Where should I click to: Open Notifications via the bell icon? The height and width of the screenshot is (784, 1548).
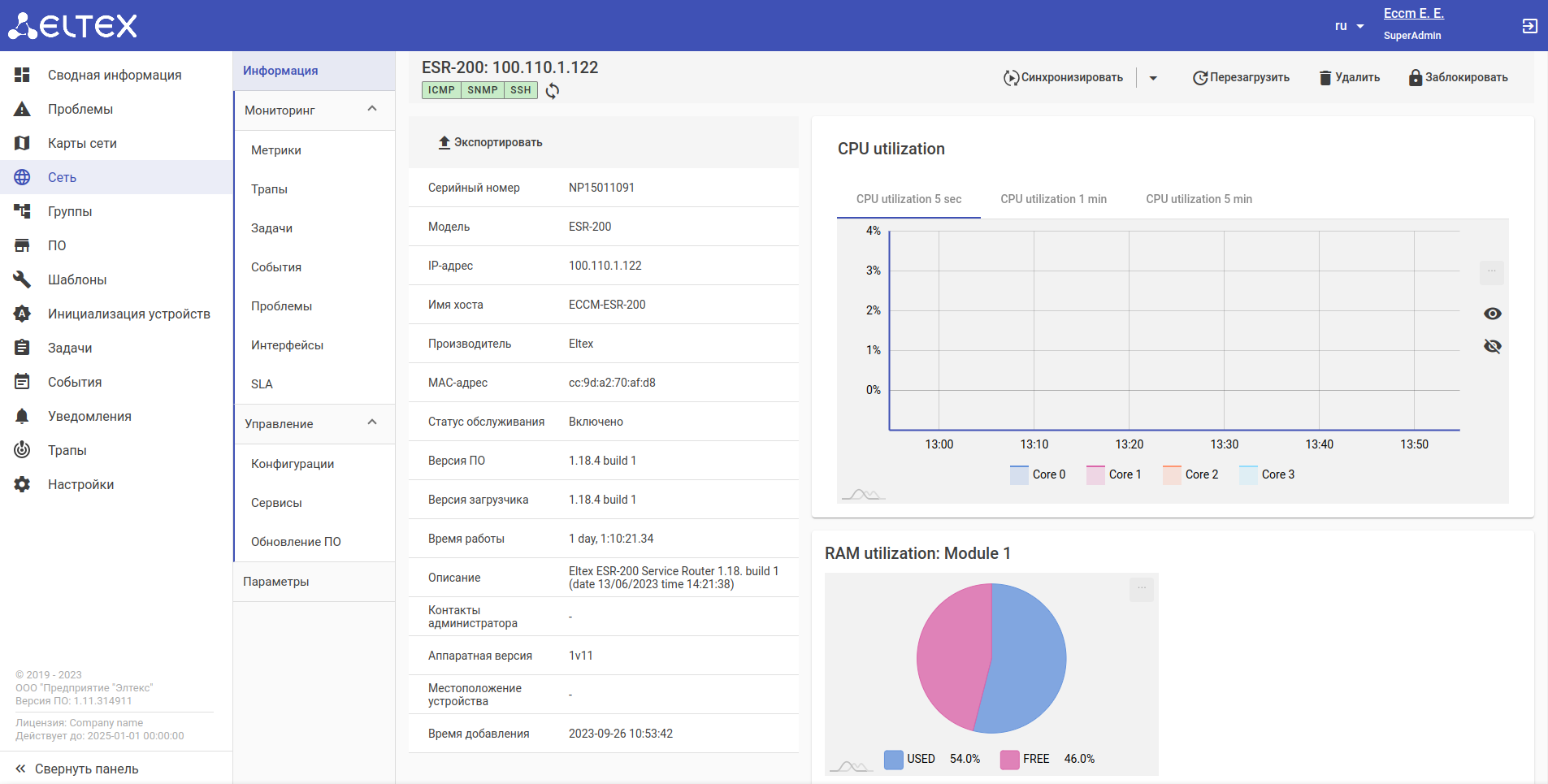(x=22, y=416)
